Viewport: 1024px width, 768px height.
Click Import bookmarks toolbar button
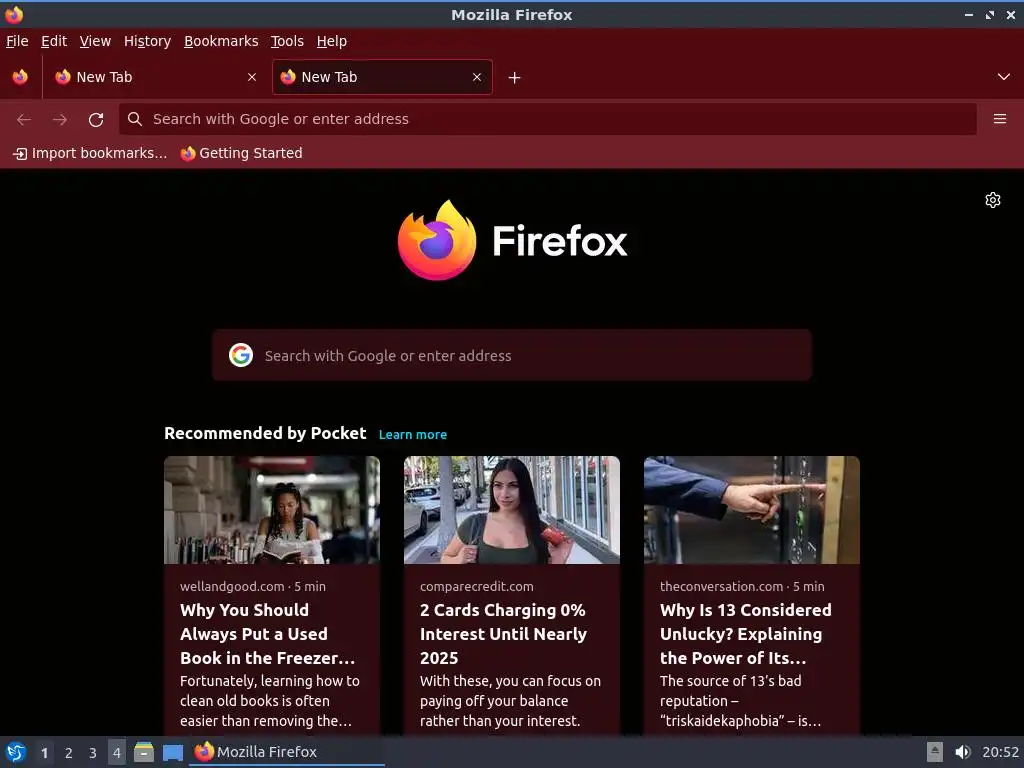90,153
